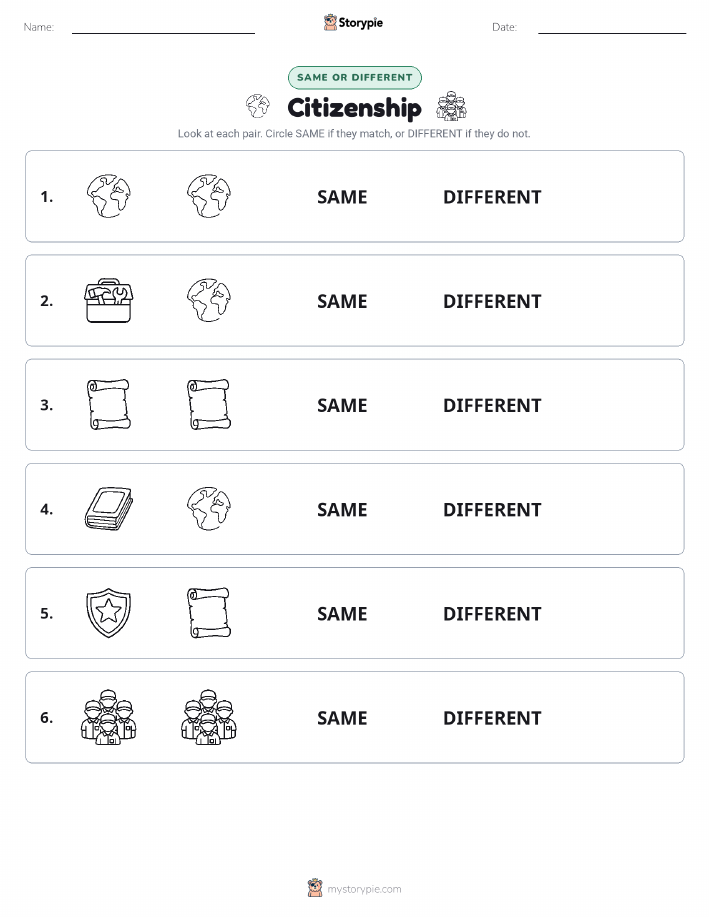Click the SAME OR DIFFERENT badge
The height and width of the screenshot is (917, 709).
point(354,77)
